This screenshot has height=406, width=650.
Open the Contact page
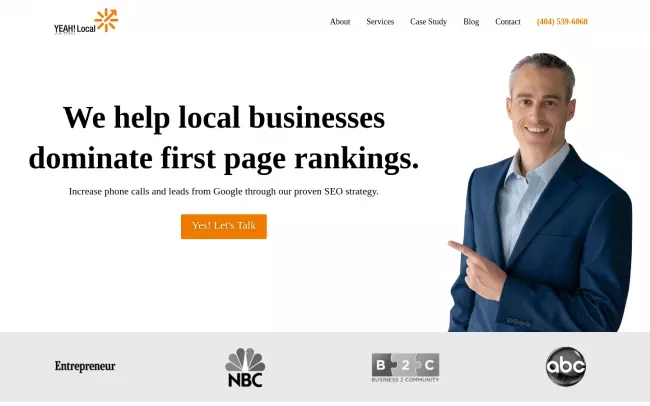[508, 22]
